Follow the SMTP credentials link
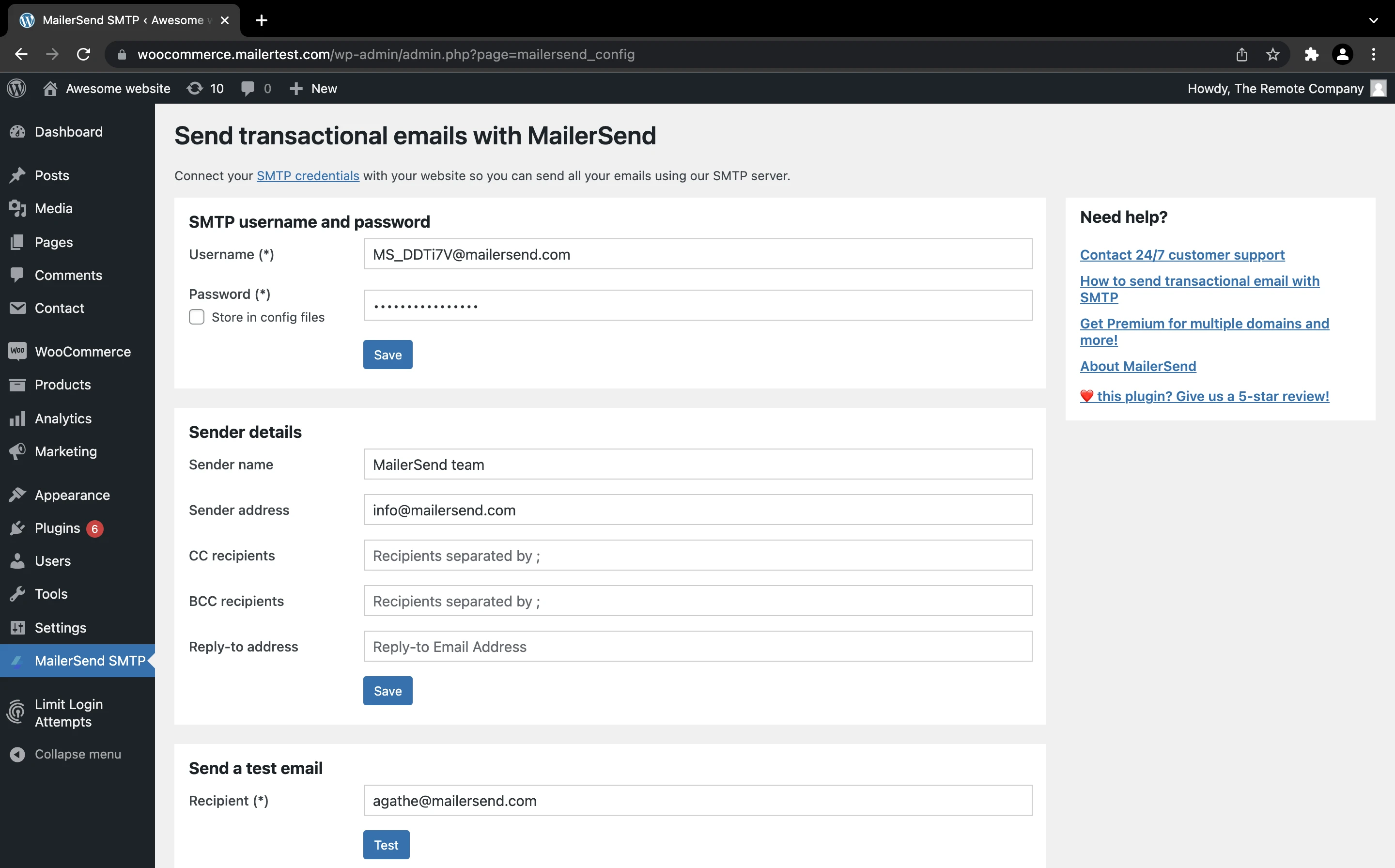 click(308, 176)
